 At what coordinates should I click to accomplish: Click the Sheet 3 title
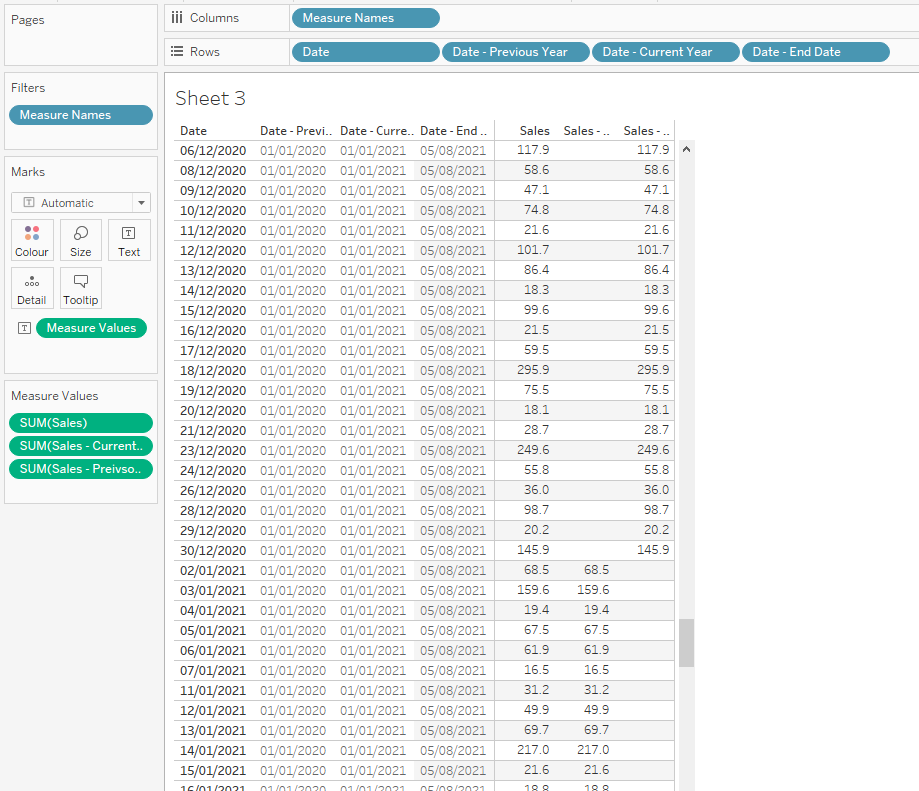[210, 98]
